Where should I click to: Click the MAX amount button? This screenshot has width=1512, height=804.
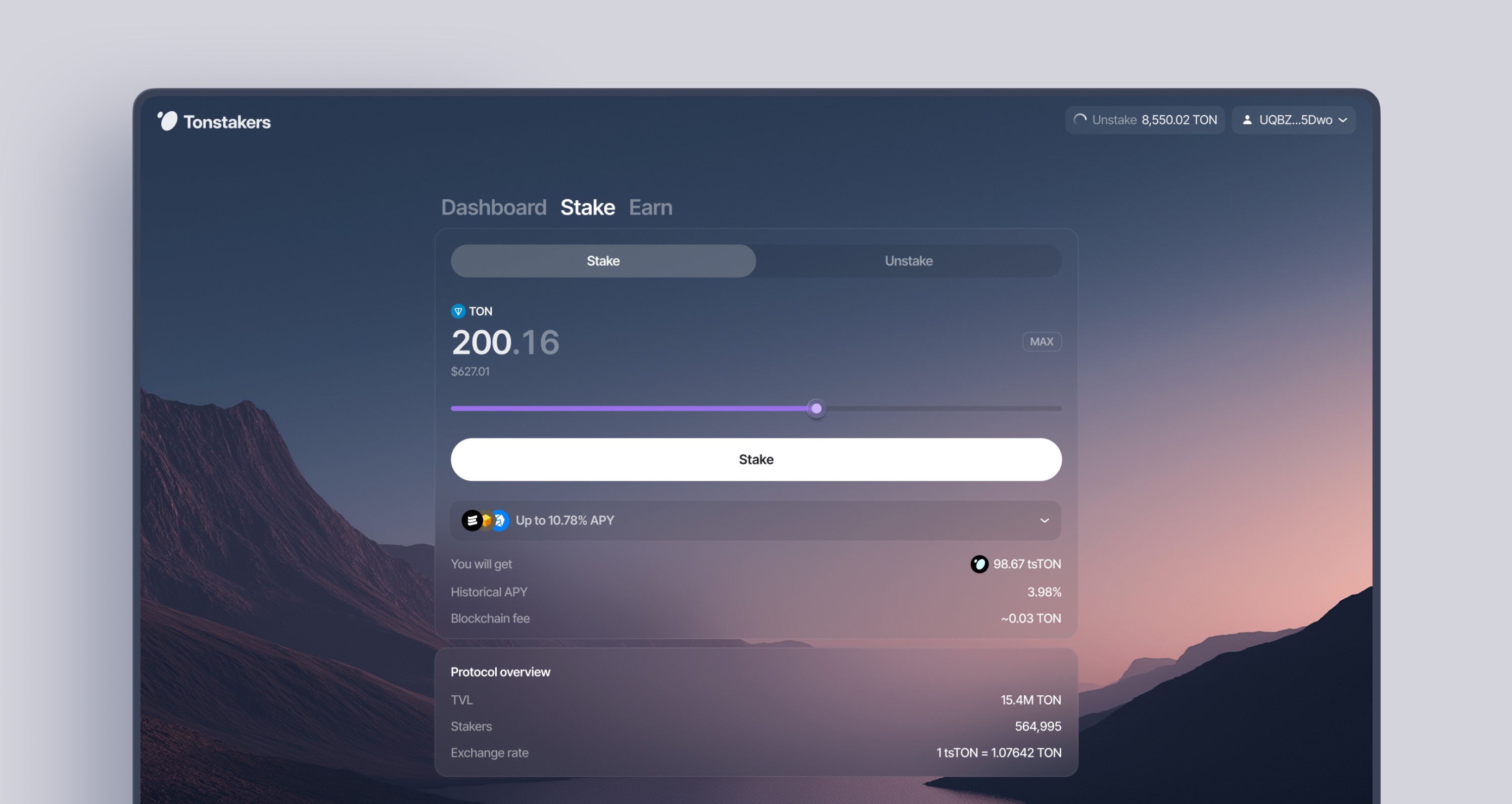1041,342
